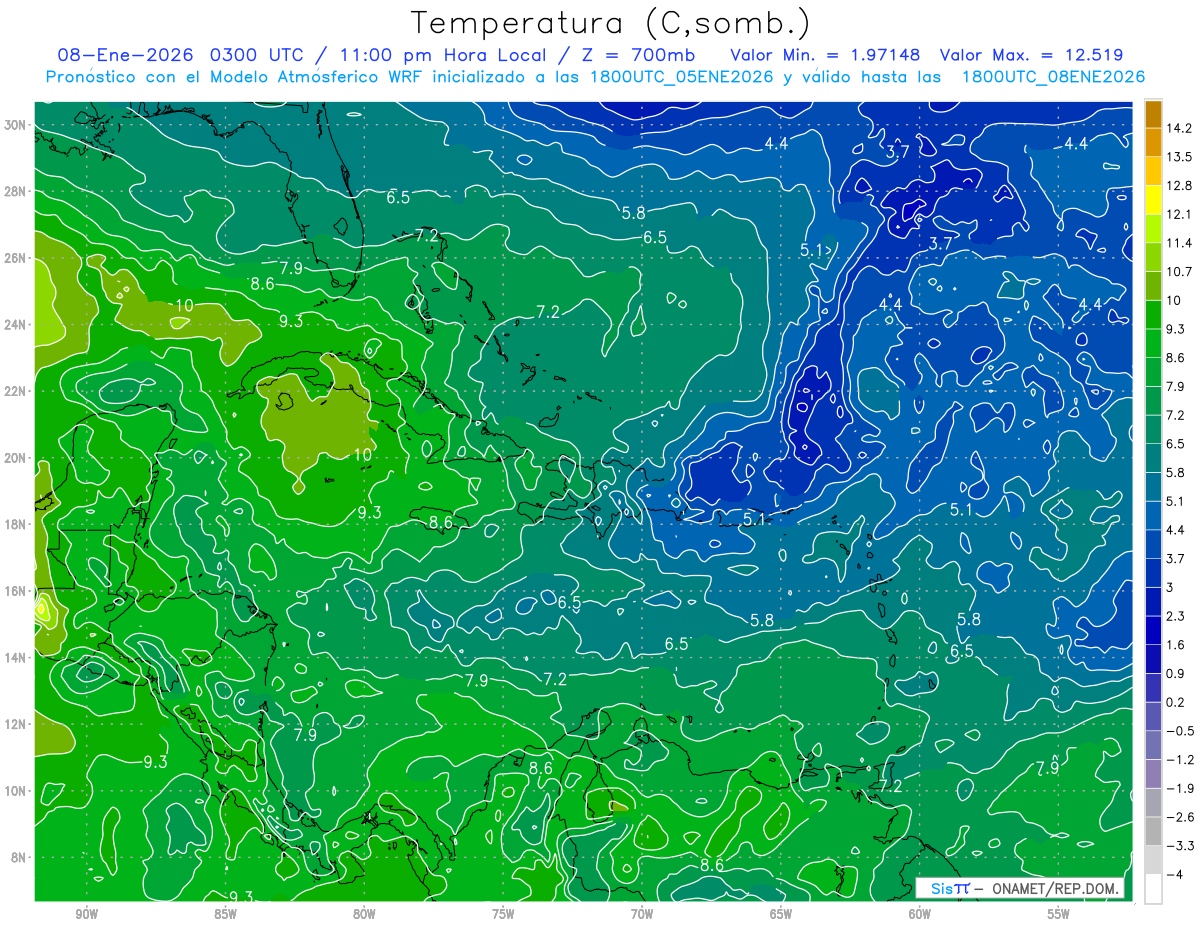Image resolution: width=1200 pixels, height=927 pixels.
Task: Click the '80W' longitude axis label
Action: (364, 914)
